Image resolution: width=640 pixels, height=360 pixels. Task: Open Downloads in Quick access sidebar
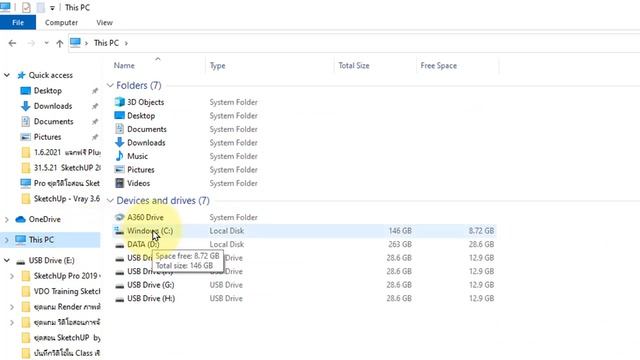pyautogui.click(x=53, y=106)
